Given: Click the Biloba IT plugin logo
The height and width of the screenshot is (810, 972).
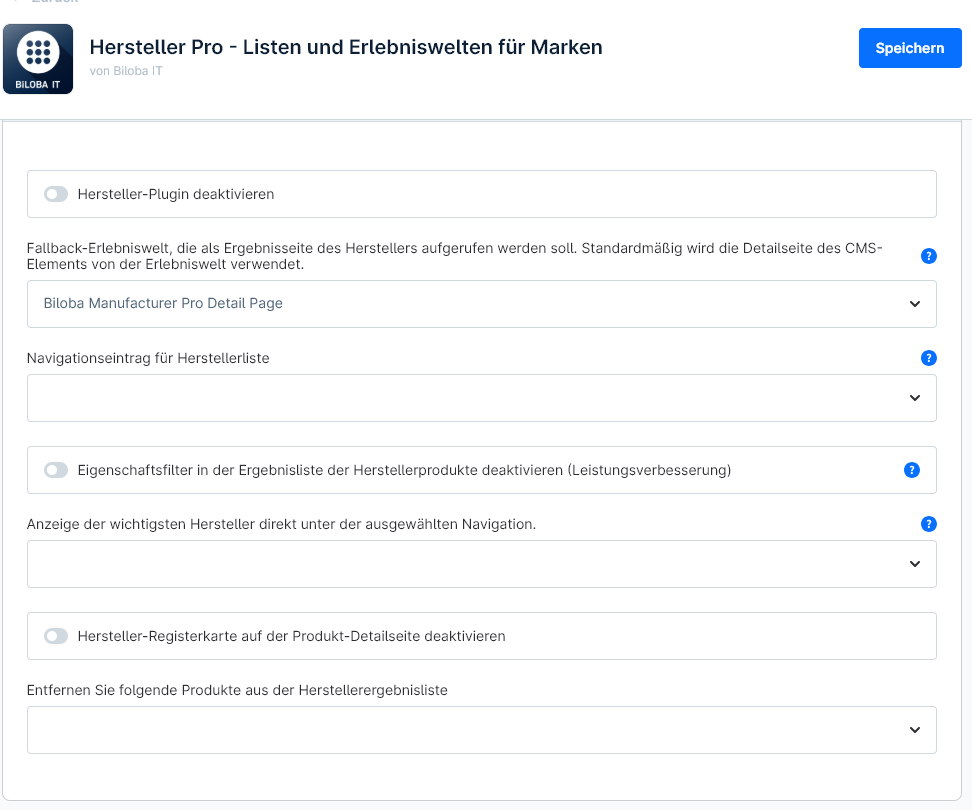Looking at the screenshot, I should pyautogui.click(x=38, y=59).
